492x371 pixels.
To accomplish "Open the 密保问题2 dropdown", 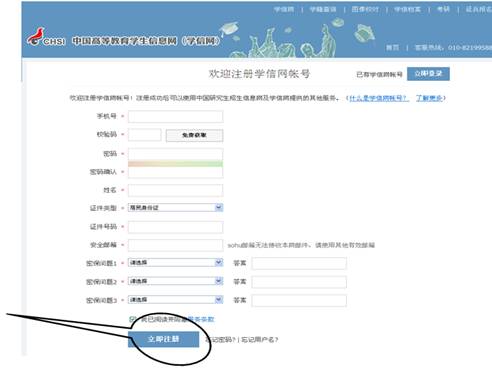I will 175,281.
